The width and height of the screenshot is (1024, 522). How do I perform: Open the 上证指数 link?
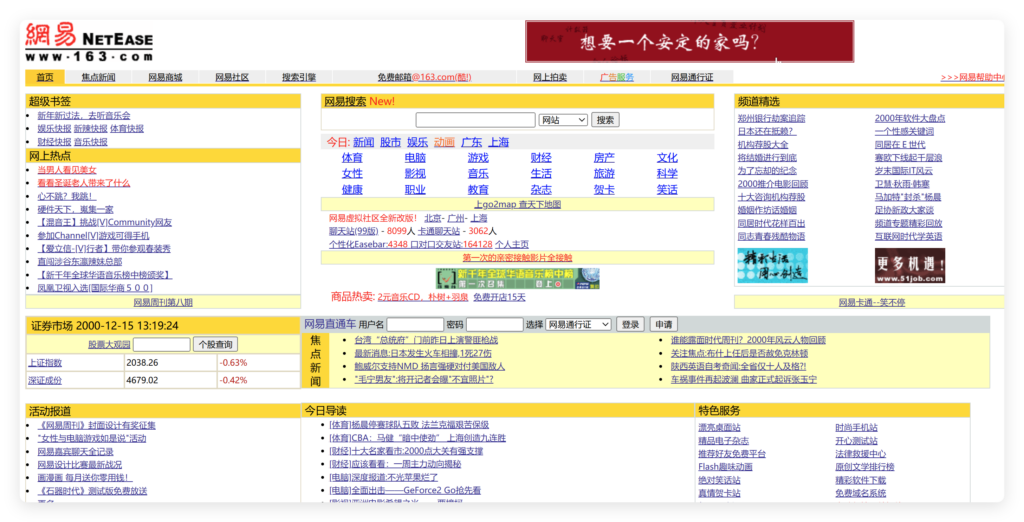point(44,363)
